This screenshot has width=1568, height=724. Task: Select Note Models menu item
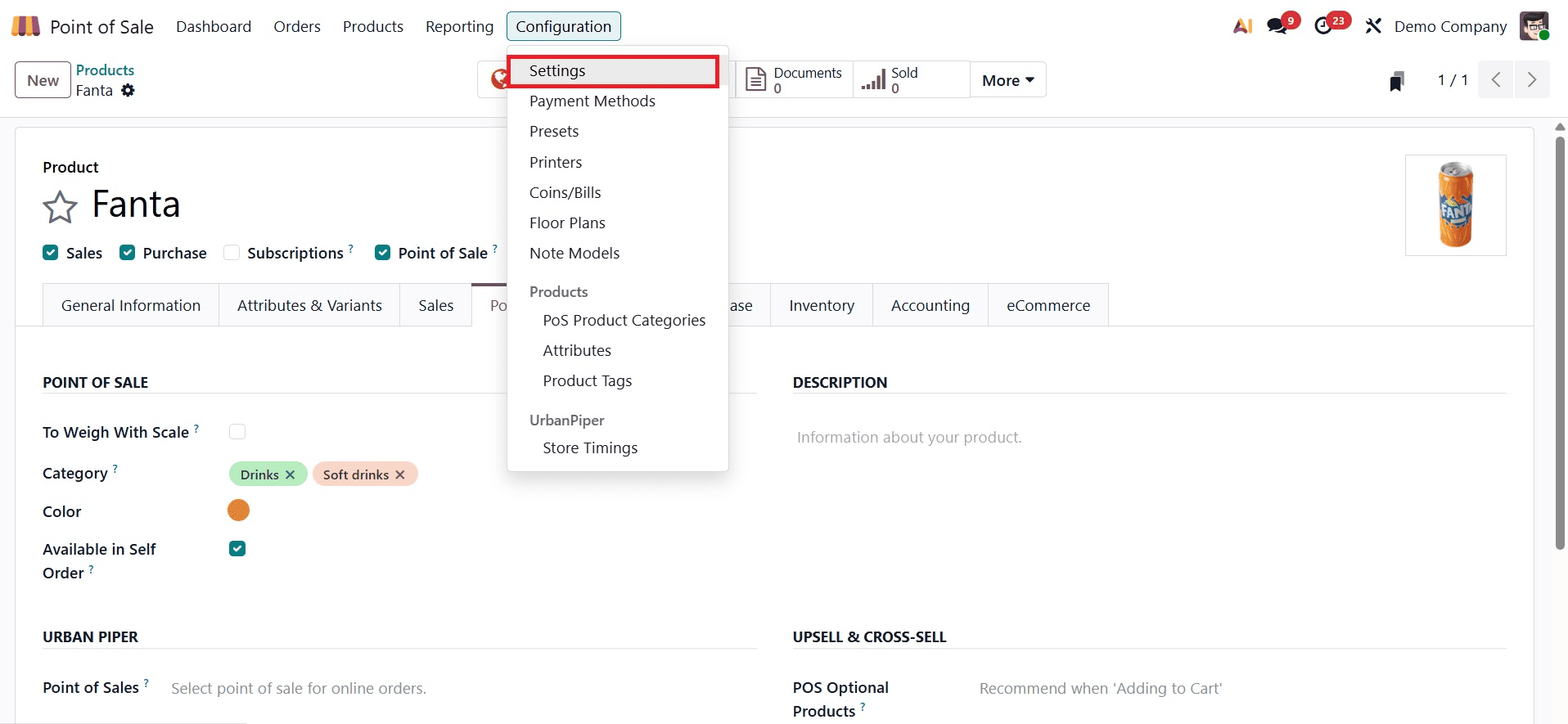click(x=618, y=254)
